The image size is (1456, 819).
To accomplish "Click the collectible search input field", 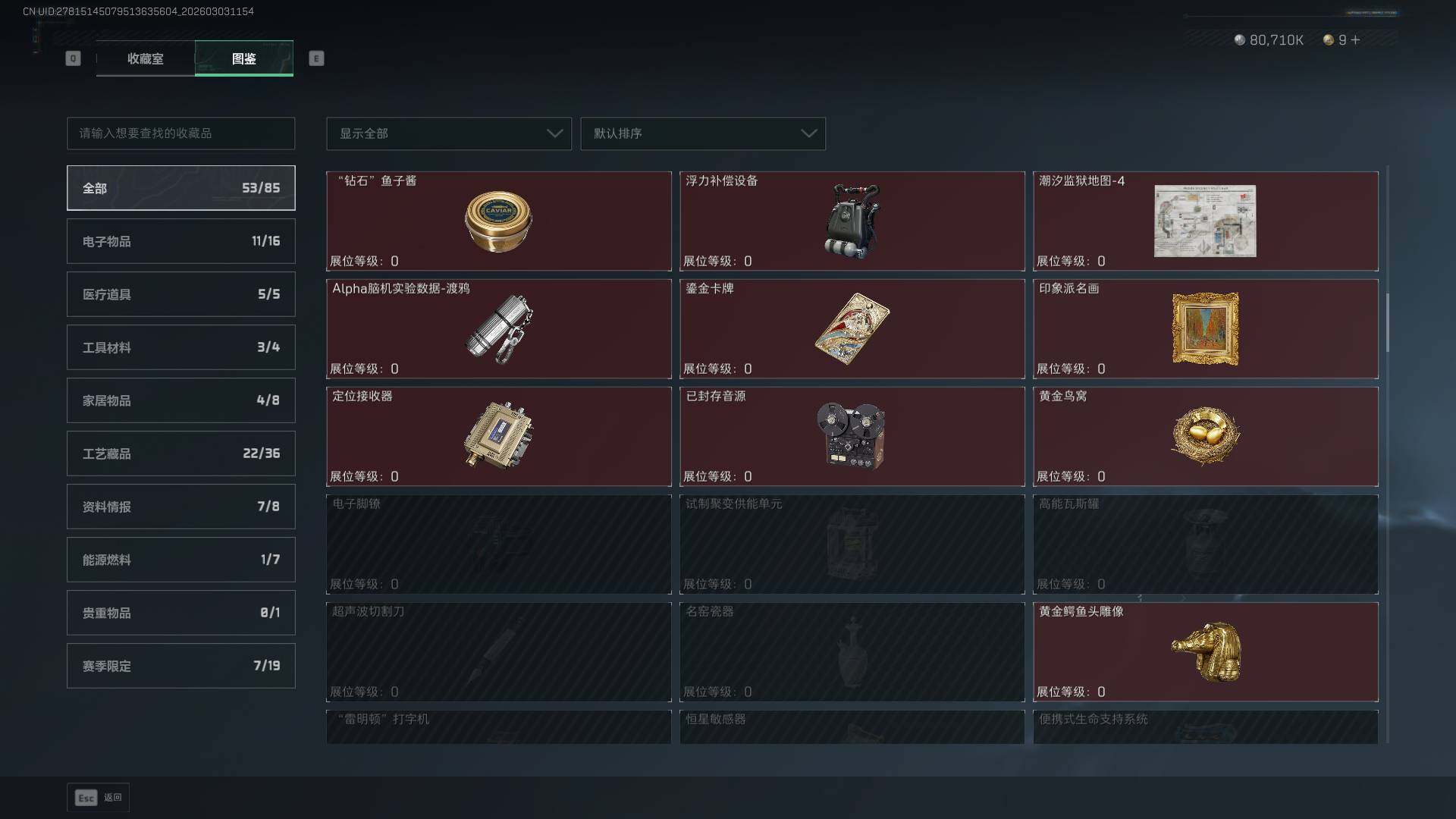I will tap(181, 133).
